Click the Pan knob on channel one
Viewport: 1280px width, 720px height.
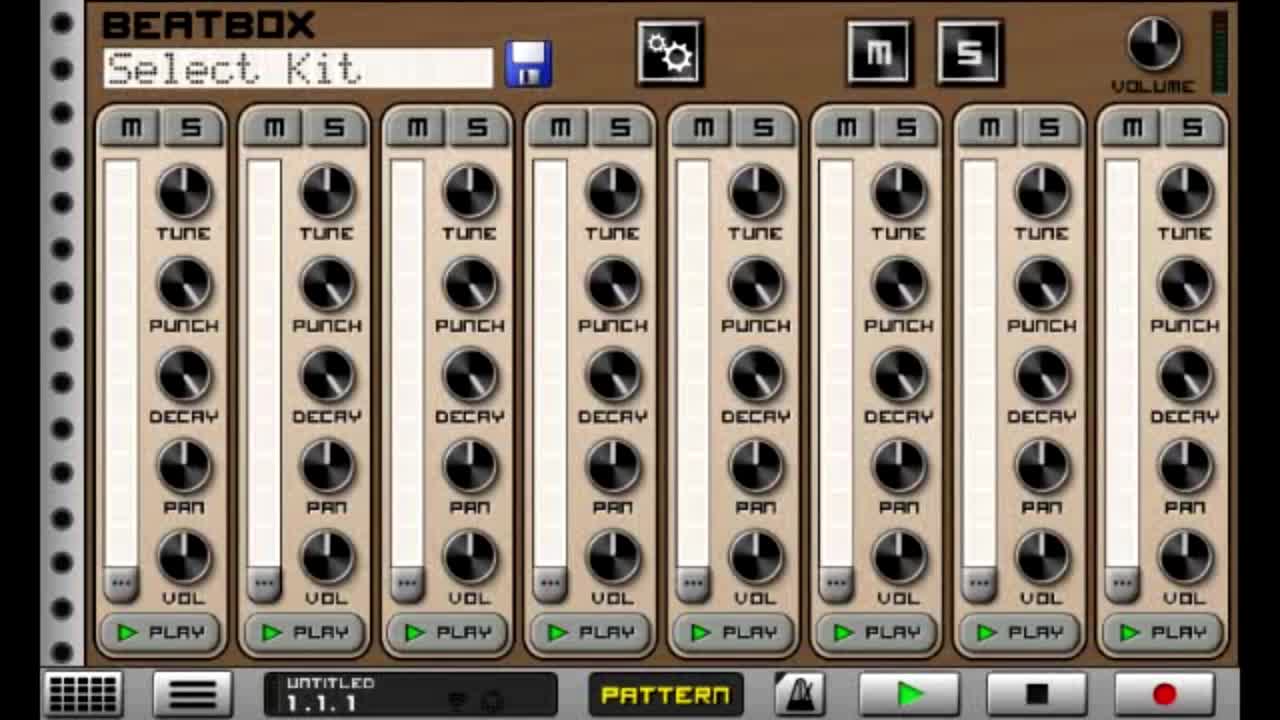coord(185,466)
